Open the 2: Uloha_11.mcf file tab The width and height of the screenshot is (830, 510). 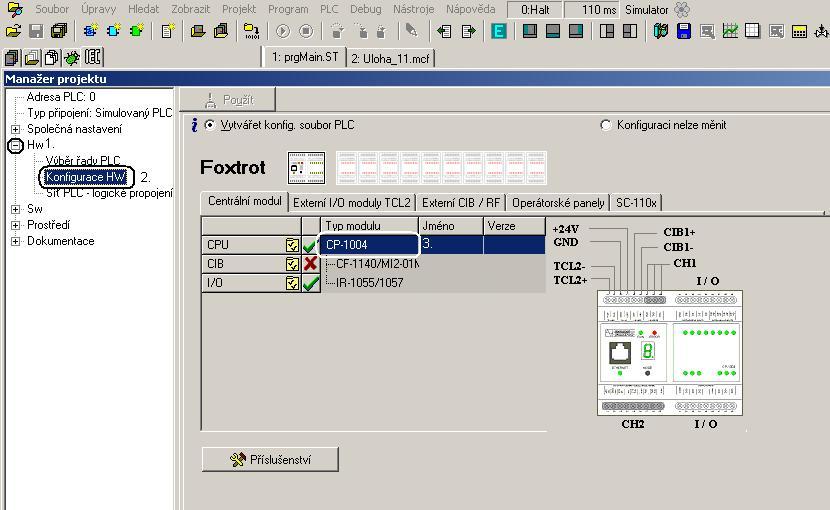click(x=390, y=58)
